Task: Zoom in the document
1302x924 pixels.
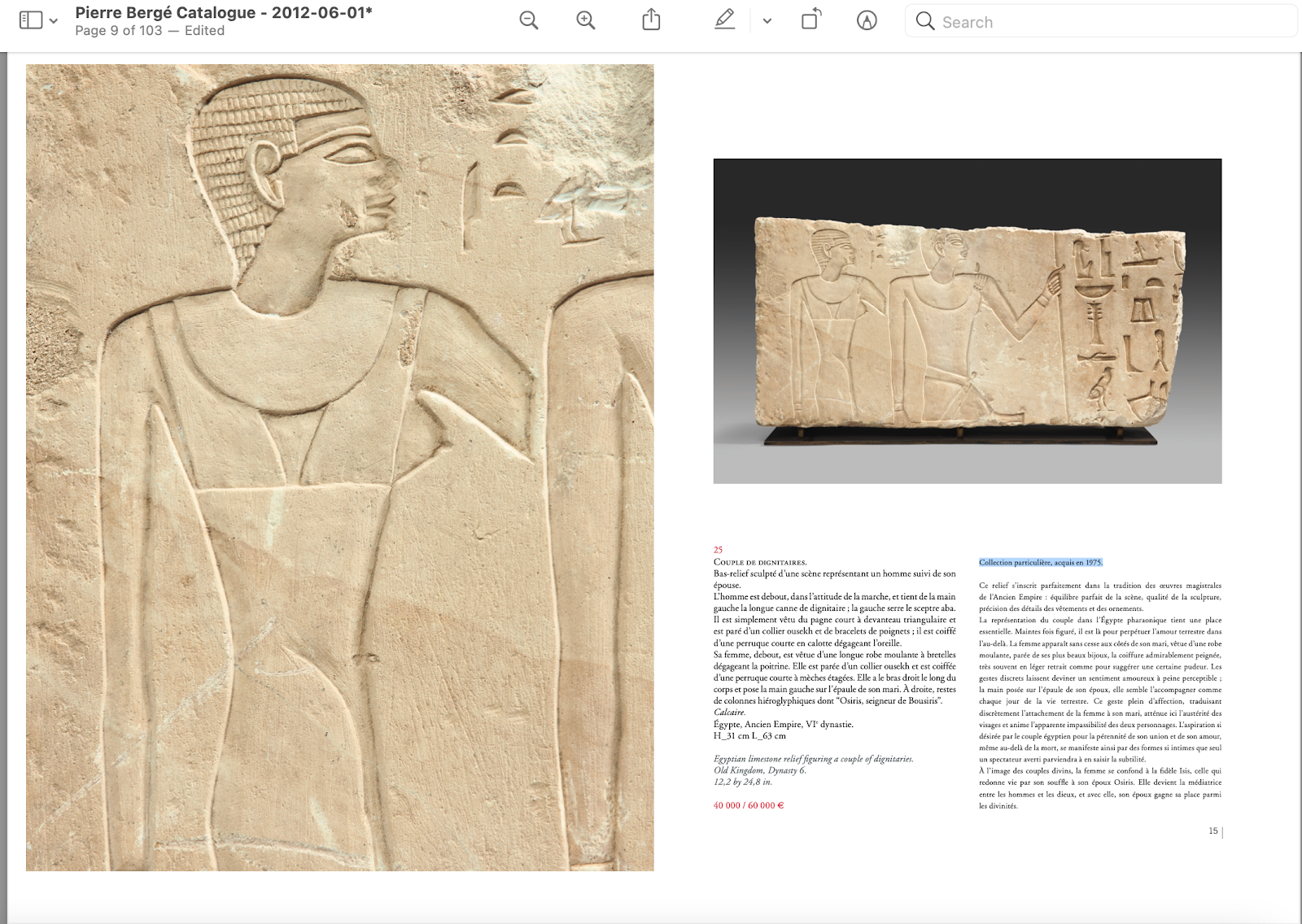Action: (586, 21)
